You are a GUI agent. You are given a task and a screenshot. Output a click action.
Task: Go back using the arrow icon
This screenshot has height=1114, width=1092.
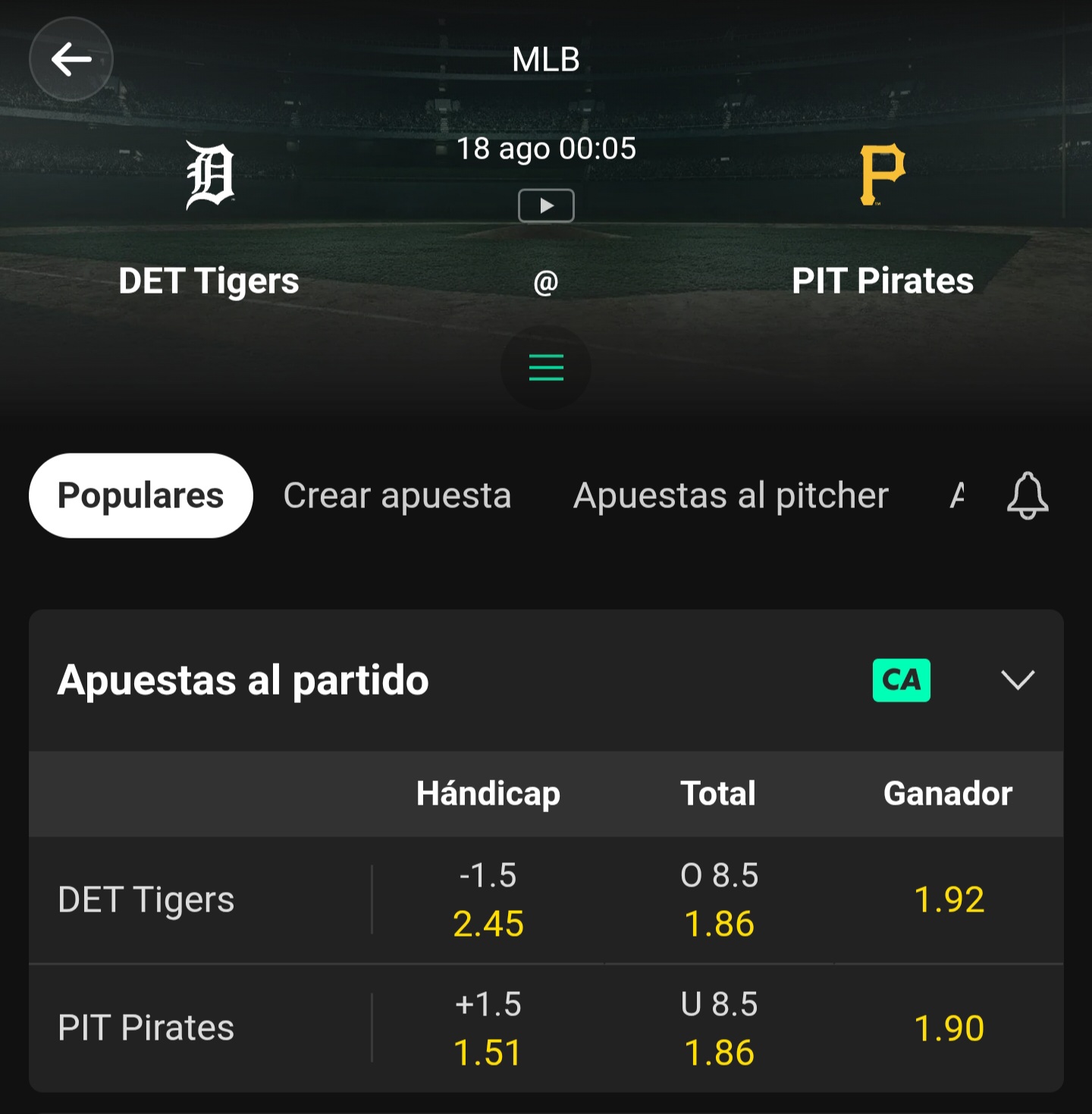pyautogui.click(x=71, y=59)
